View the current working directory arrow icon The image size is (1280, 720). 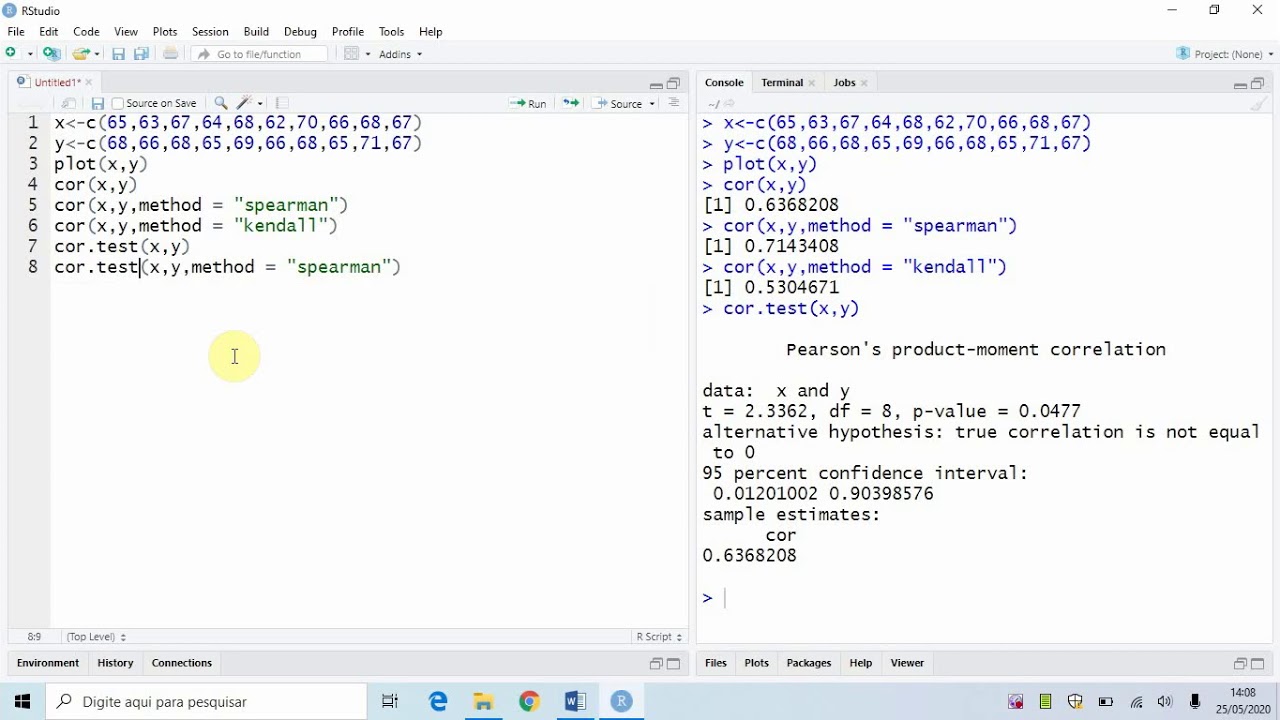point(730,103)
